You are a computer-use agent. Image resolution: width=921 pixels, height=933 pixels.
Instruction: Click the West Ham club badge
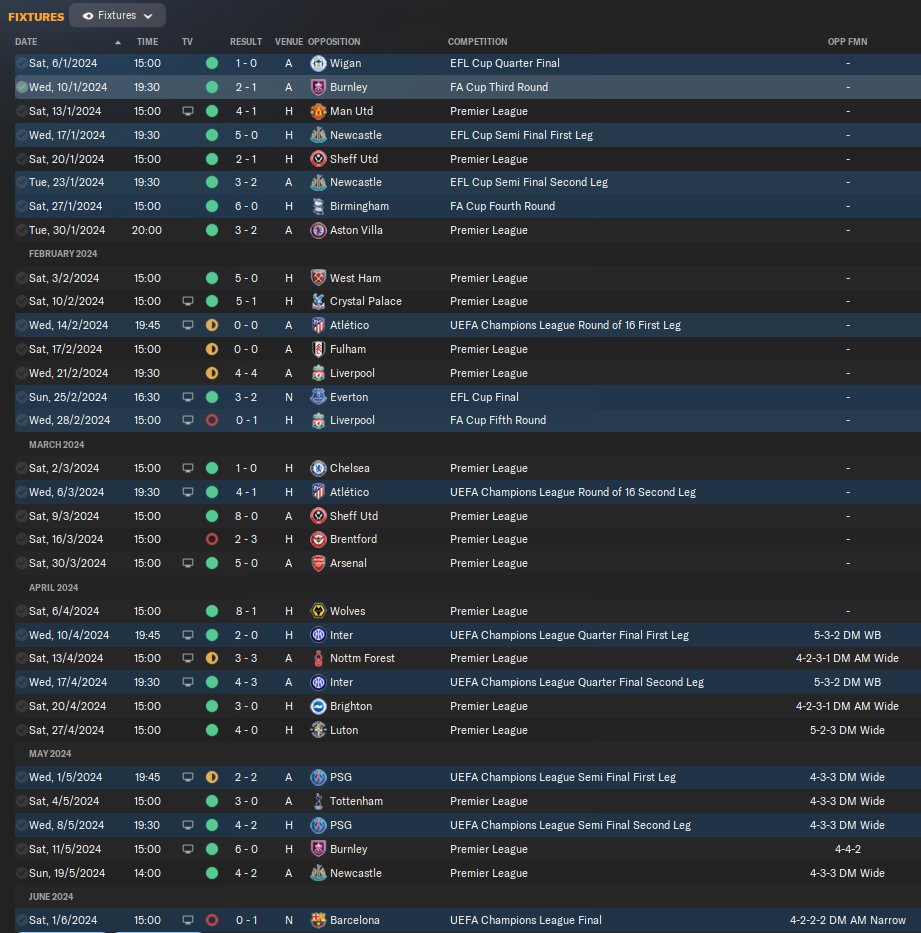(x=318, y=278)
